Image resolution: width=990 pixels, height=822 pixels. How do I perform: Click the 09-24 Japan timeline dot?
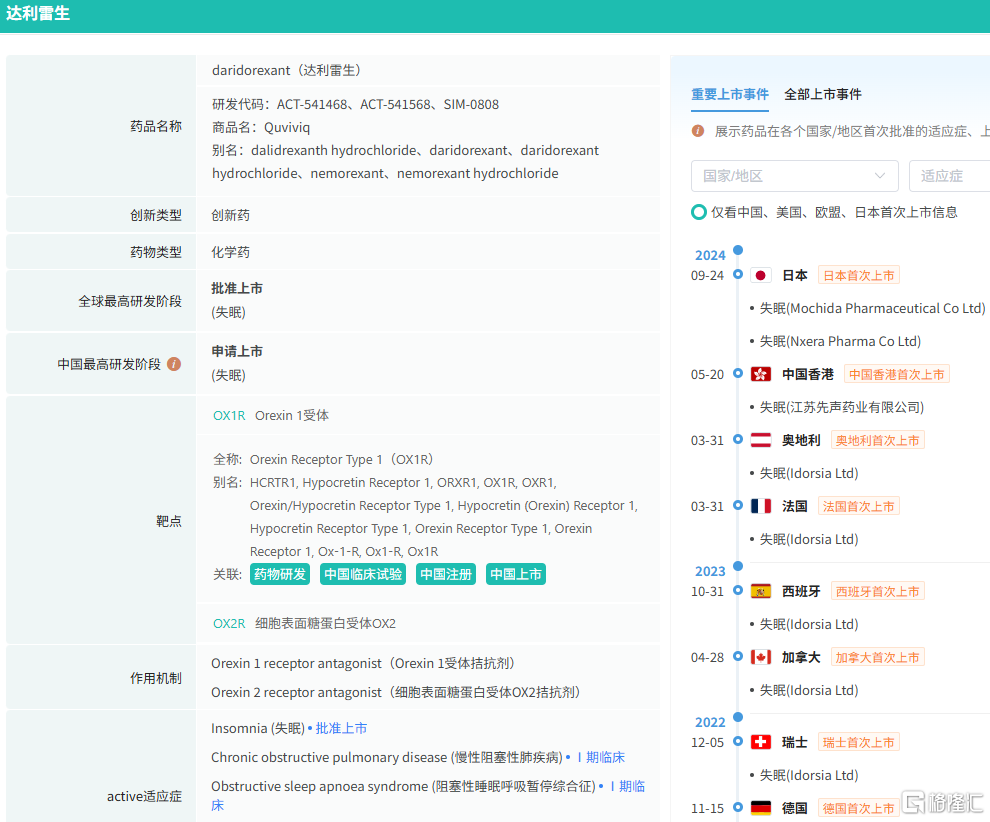pyautogui.click(x=737, y=275)
